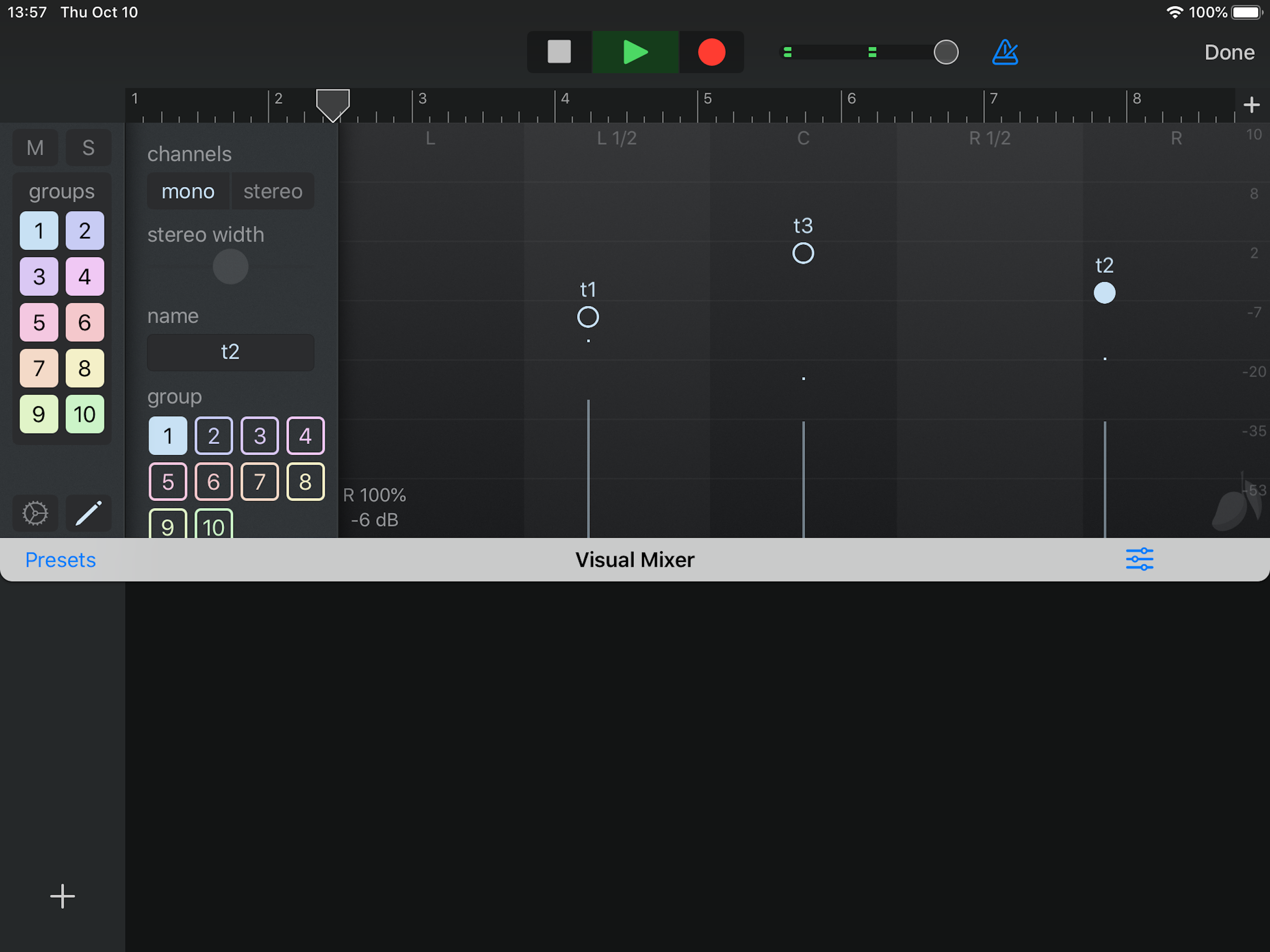Select the pencil edit tool
Viewport: 1270px width, 952px height.
click(88, 513)
